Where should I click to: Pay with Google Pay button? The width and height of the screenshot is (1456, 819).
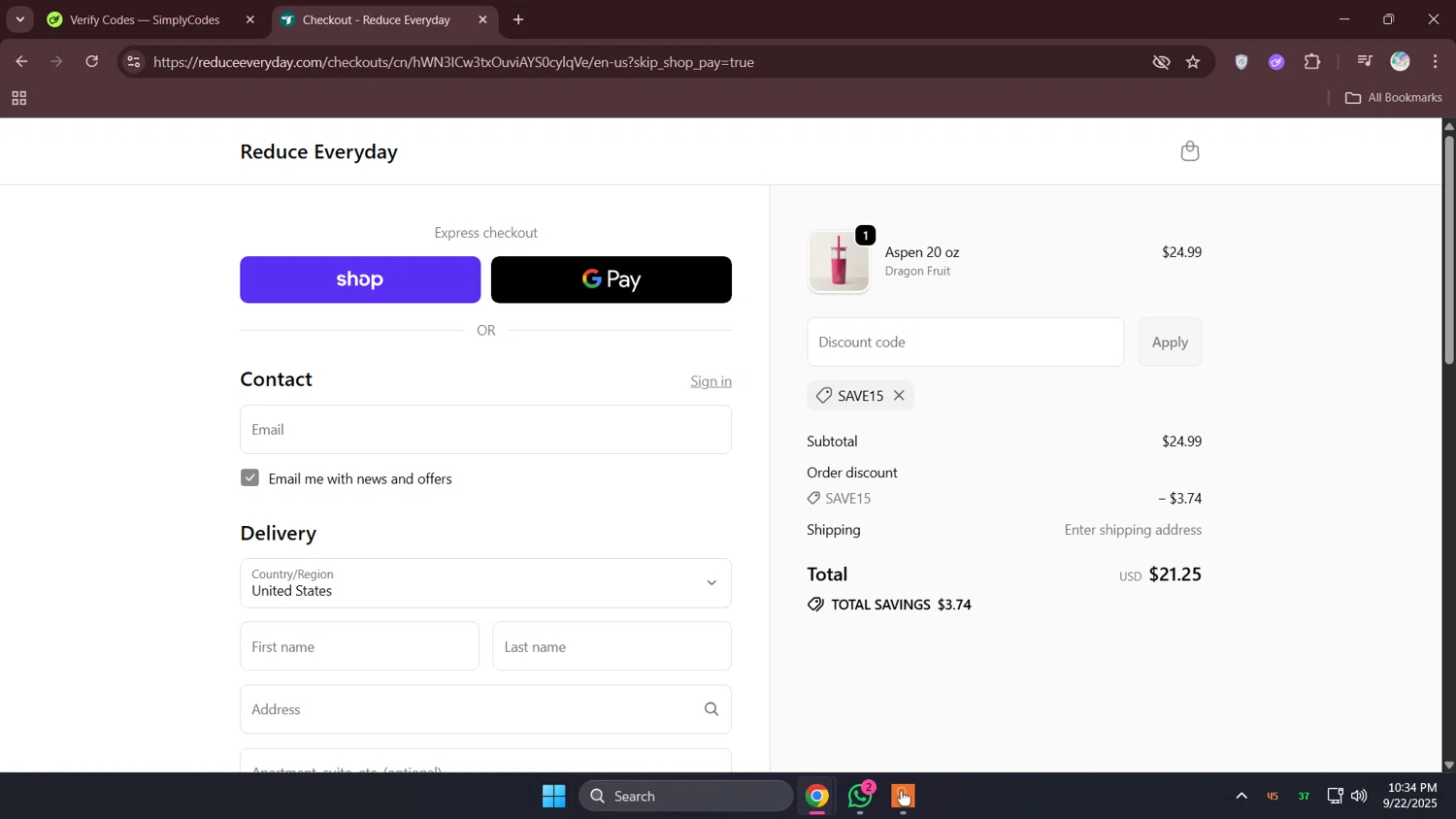point(612,279)
